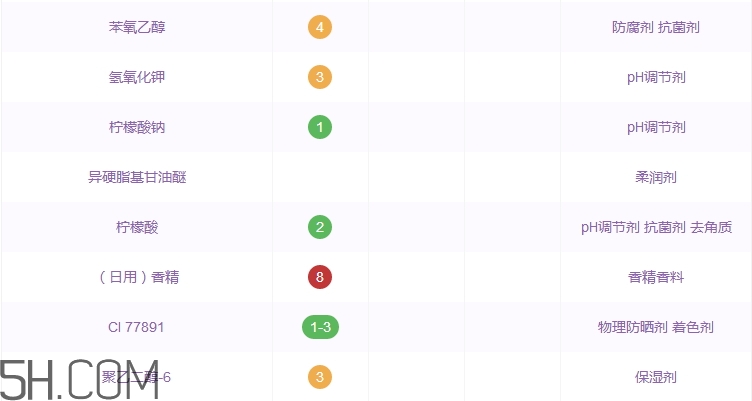Click the 物理防晒剂 着色剂 function text
This screenshot has height=401, width=752.
656,327
